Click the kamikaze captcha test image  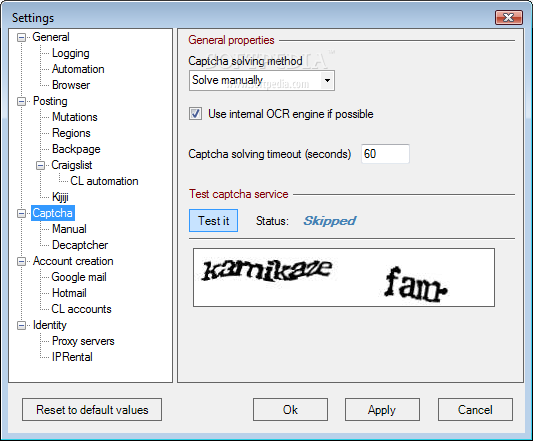click(344, 277)
